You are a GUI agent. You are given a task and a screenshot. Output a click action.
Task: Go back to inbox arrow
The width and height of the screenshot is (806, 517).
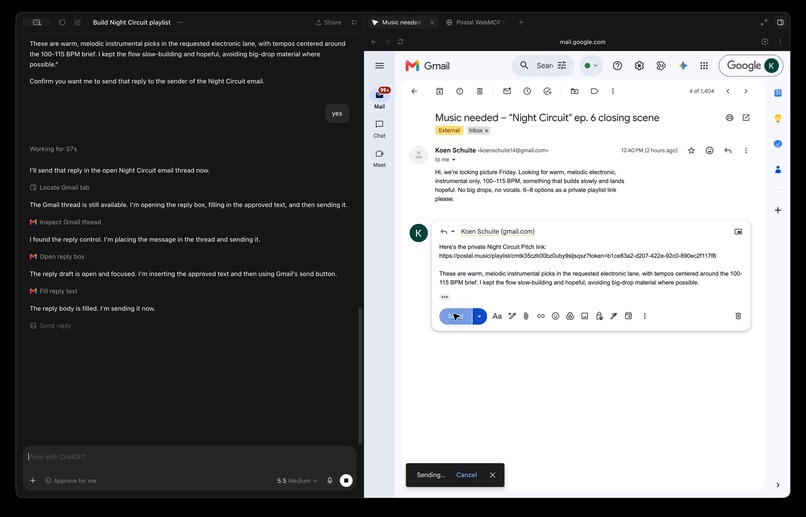(x=414, y=91)
